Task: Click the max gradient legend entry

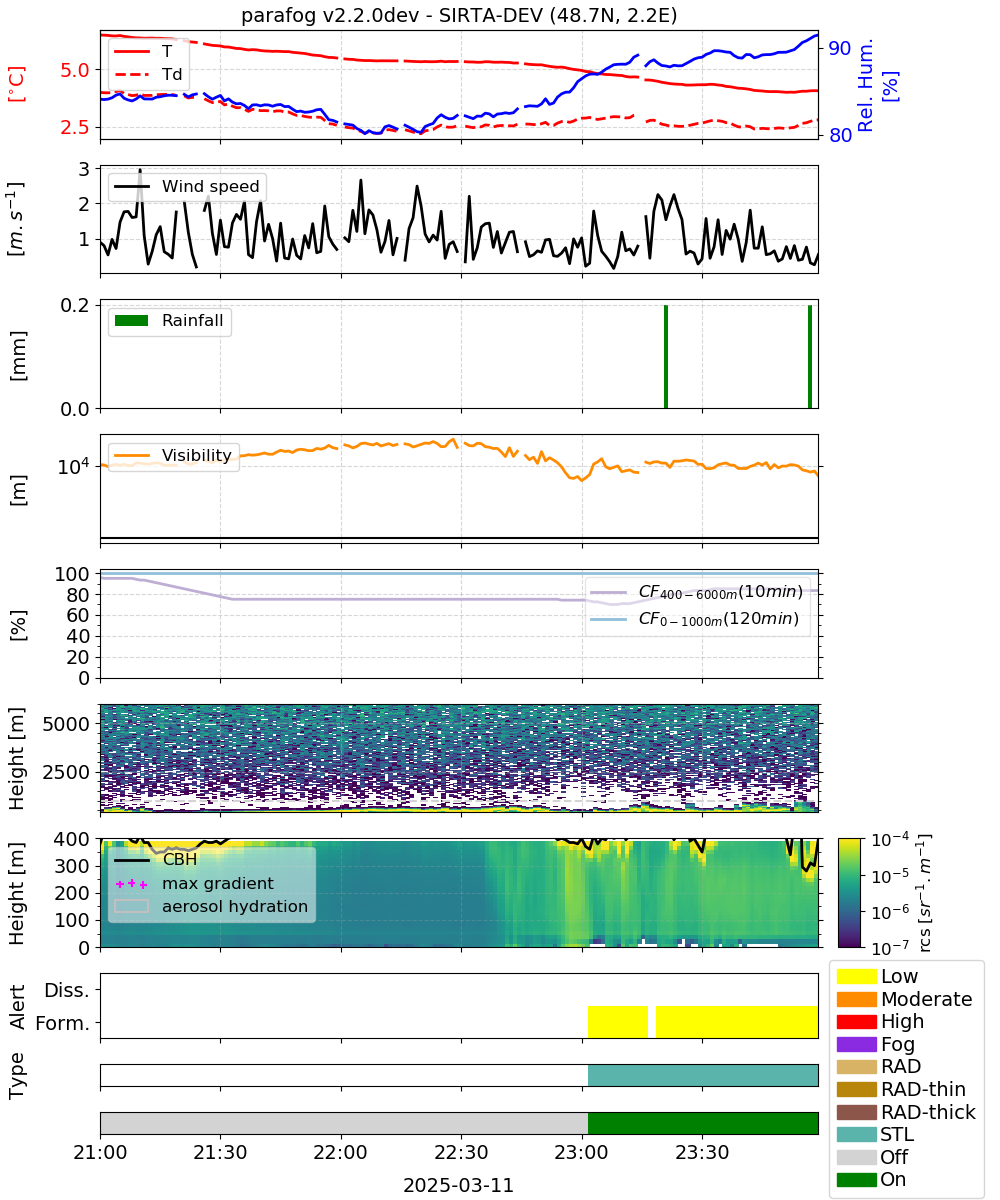Action: 194,884
